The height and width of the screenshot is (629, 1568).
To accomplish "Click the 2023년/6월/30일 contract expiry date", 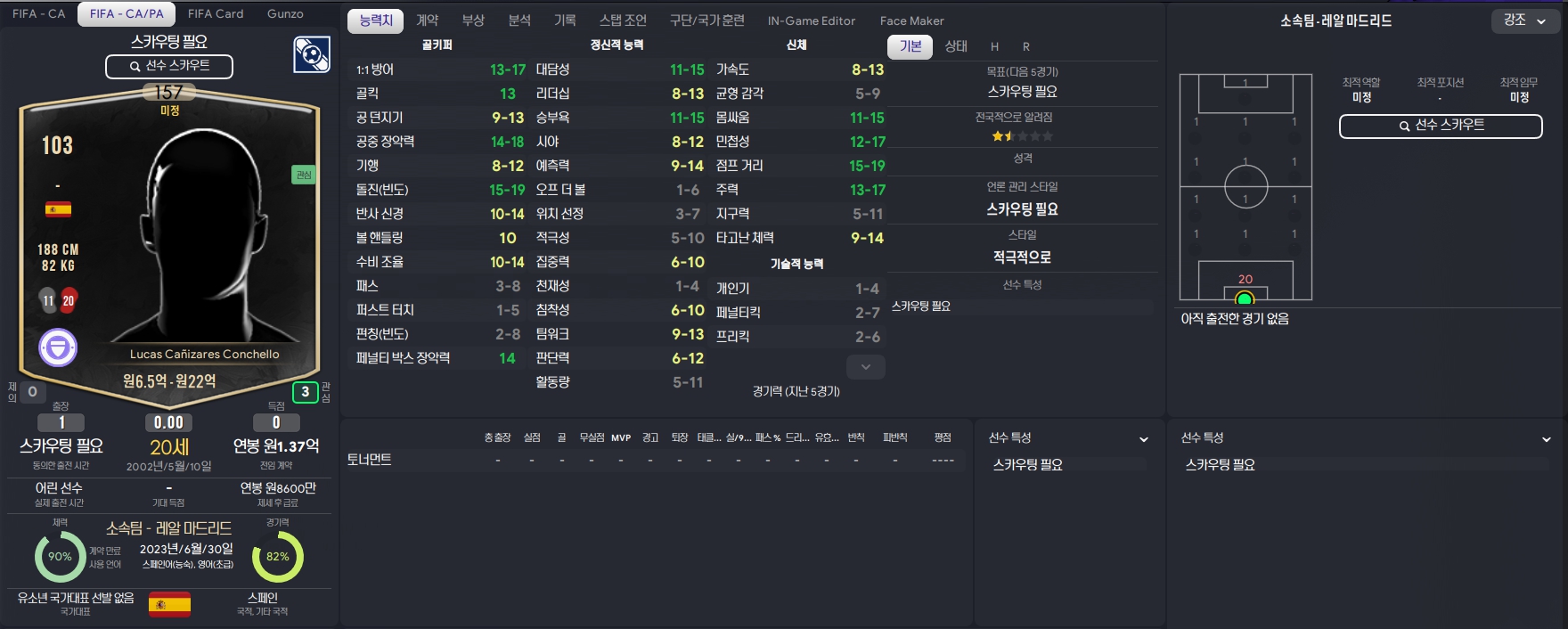I will pos(186,549).
